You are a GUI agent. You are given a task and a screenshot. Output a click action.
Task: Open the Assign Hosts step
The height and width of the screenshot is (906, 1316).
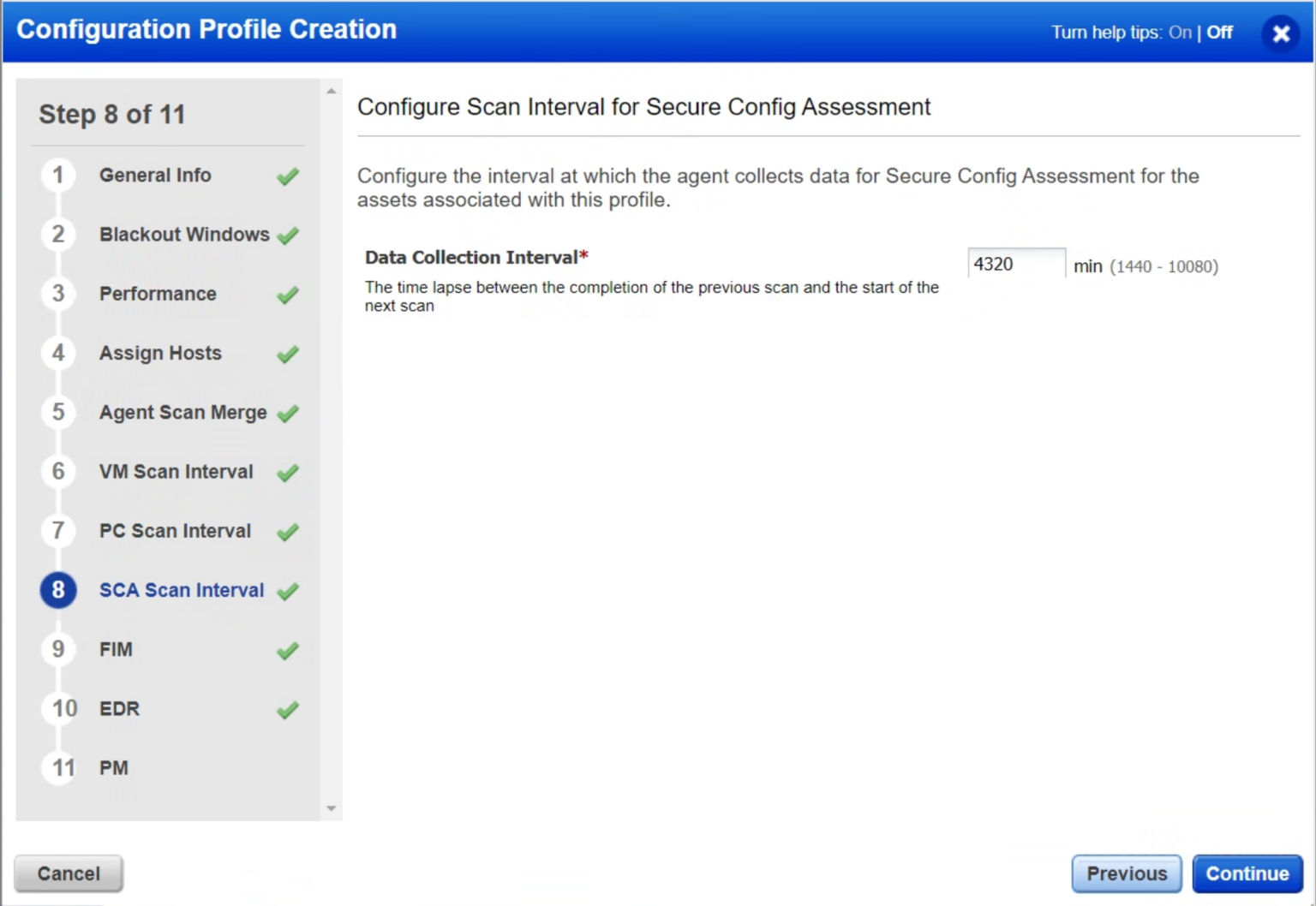click(159, 353)
